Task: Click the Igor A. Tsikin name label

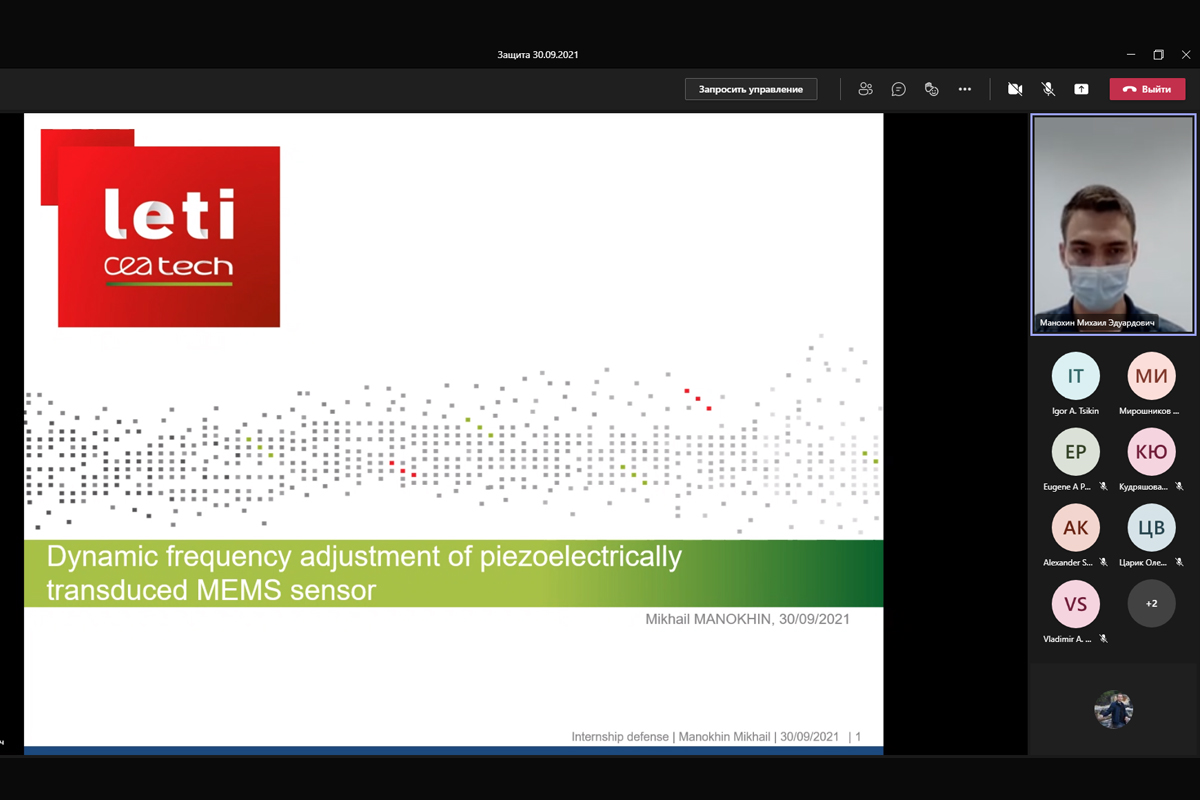Action: (1075, 411)
